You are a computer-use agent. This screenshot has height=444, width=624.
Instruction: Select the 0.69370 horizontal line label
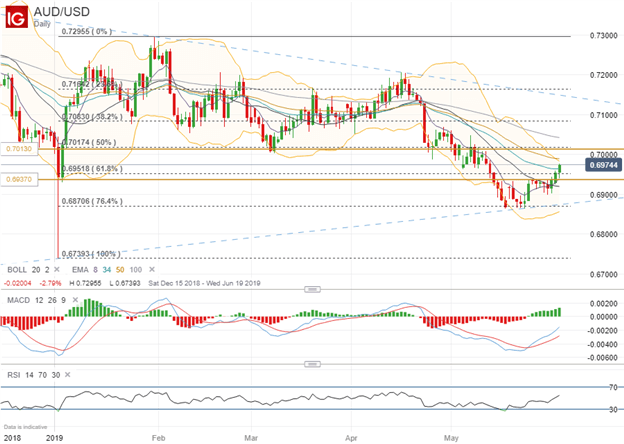click(19, 179)
